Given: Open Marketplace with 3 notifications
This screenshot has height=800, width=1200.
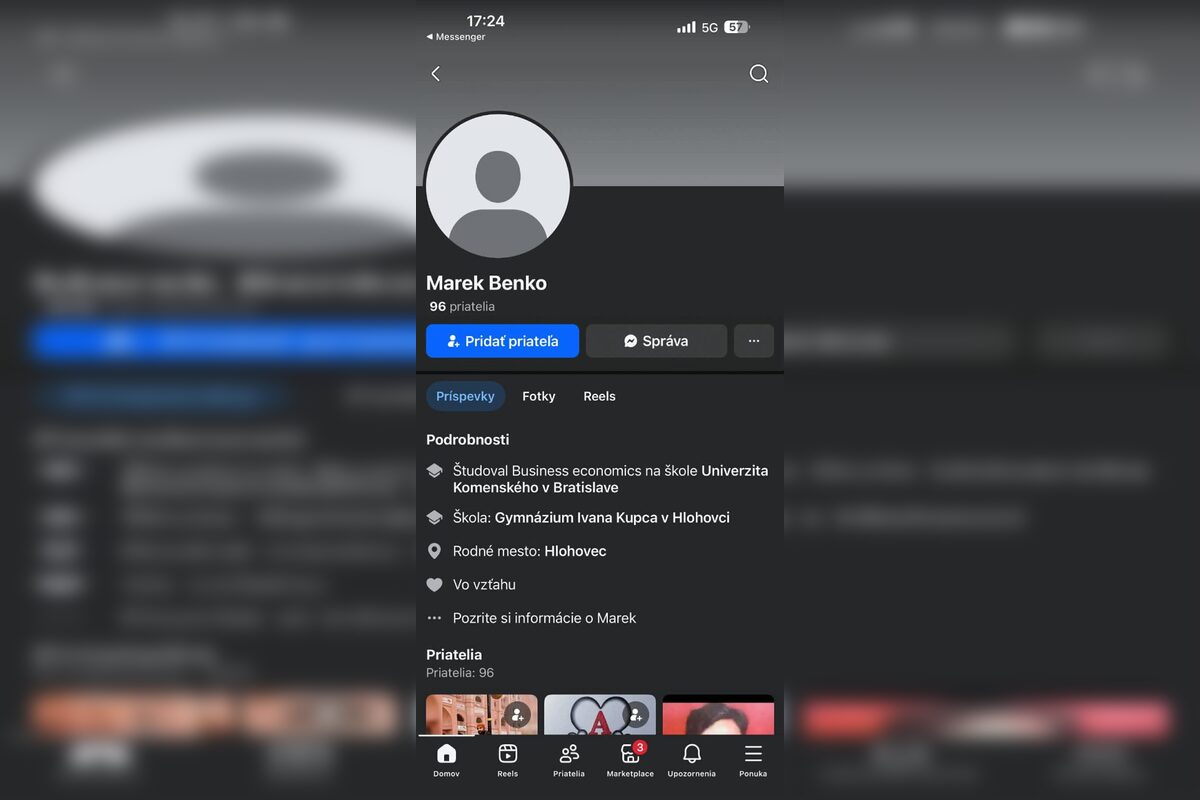Looking at the screenshot, I should pos(630,759).
